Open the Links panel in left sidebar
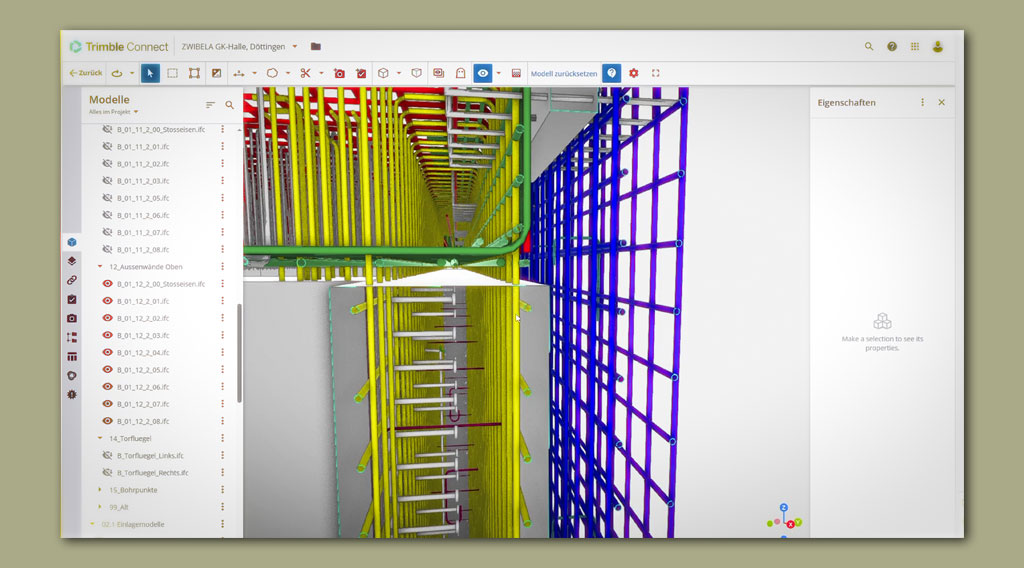 point(72,280)
